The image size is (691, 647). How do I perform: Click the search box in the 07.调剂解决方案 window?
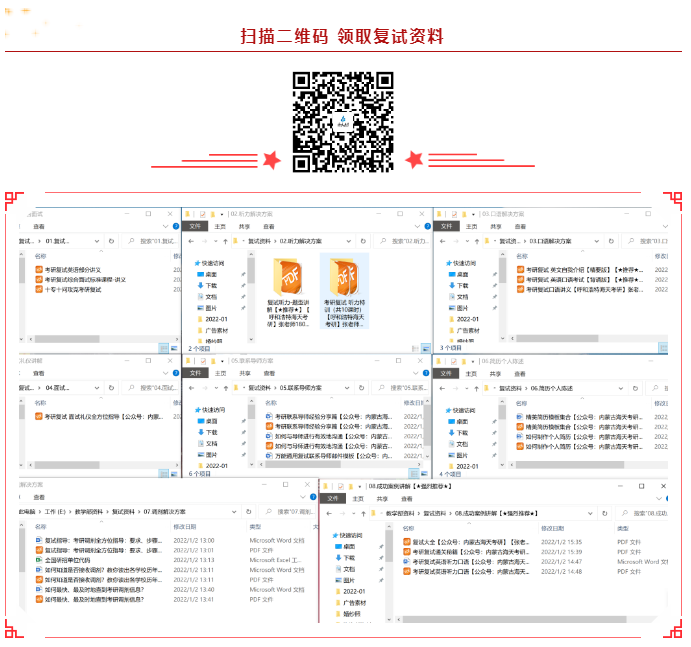tap(288, 512)
